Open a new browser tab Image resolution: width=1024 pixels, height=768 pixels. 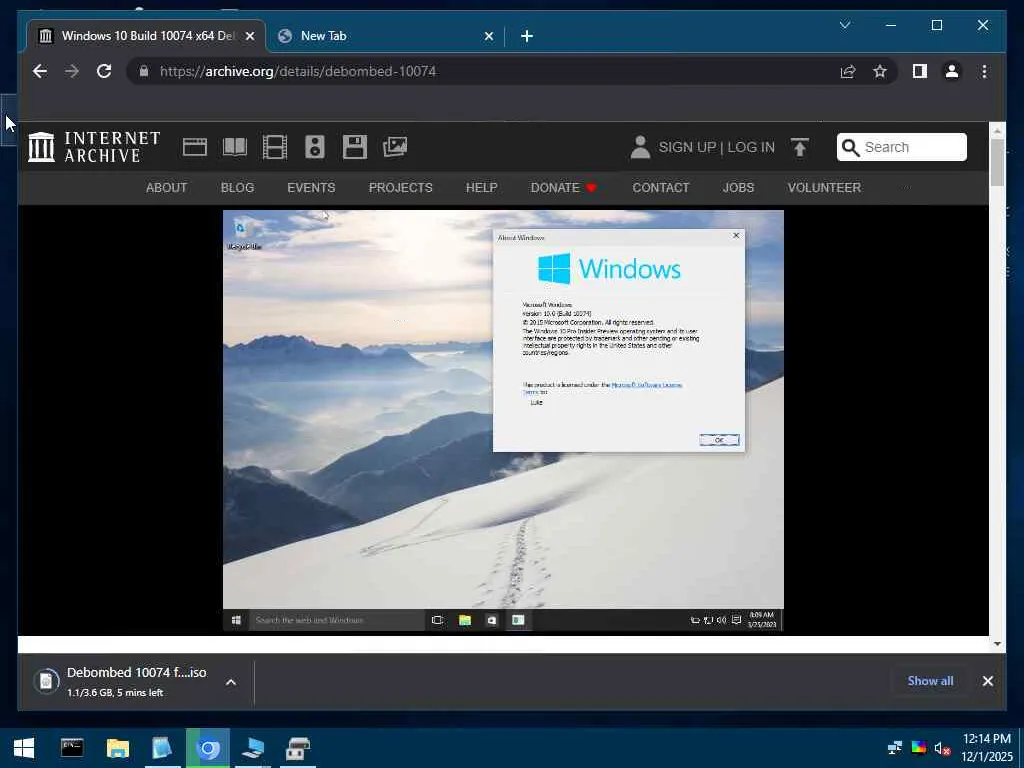tap(526, 36)
